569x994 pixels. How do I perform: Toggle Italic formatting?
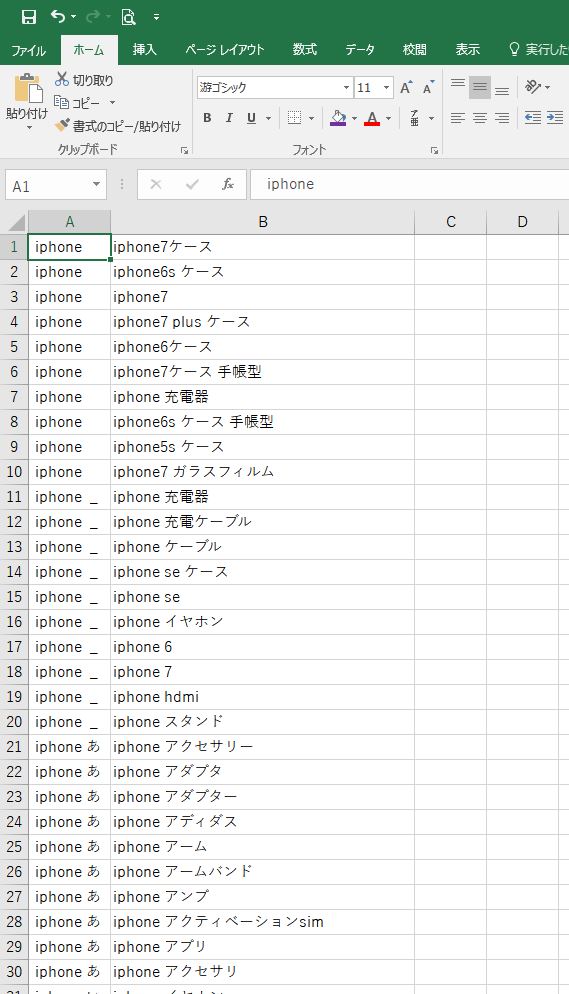pyautogui.click(x=229, y=118)
